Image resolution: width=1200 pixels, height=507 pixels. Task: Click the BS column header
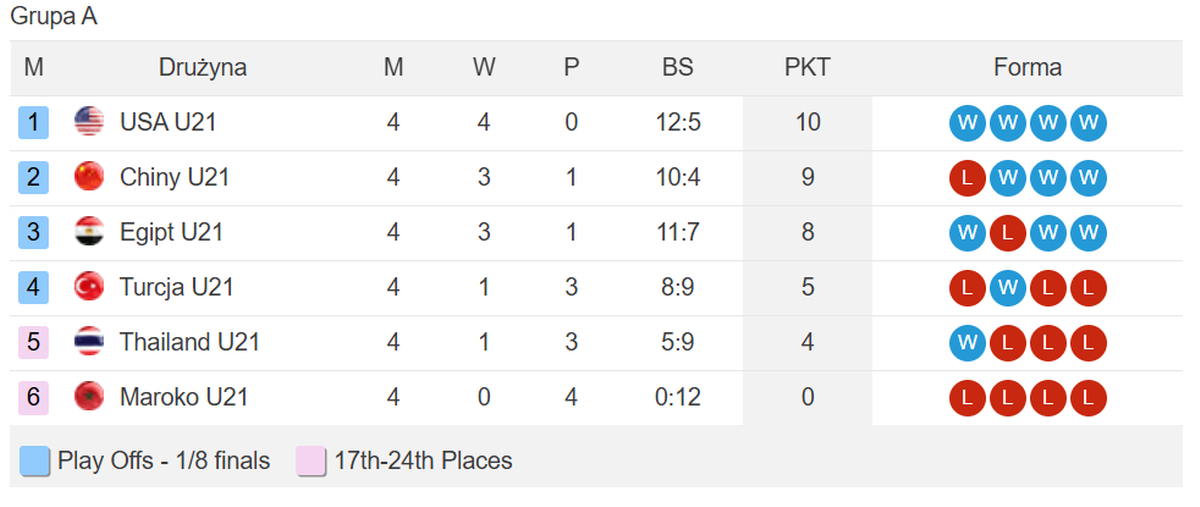pos(677,68)
